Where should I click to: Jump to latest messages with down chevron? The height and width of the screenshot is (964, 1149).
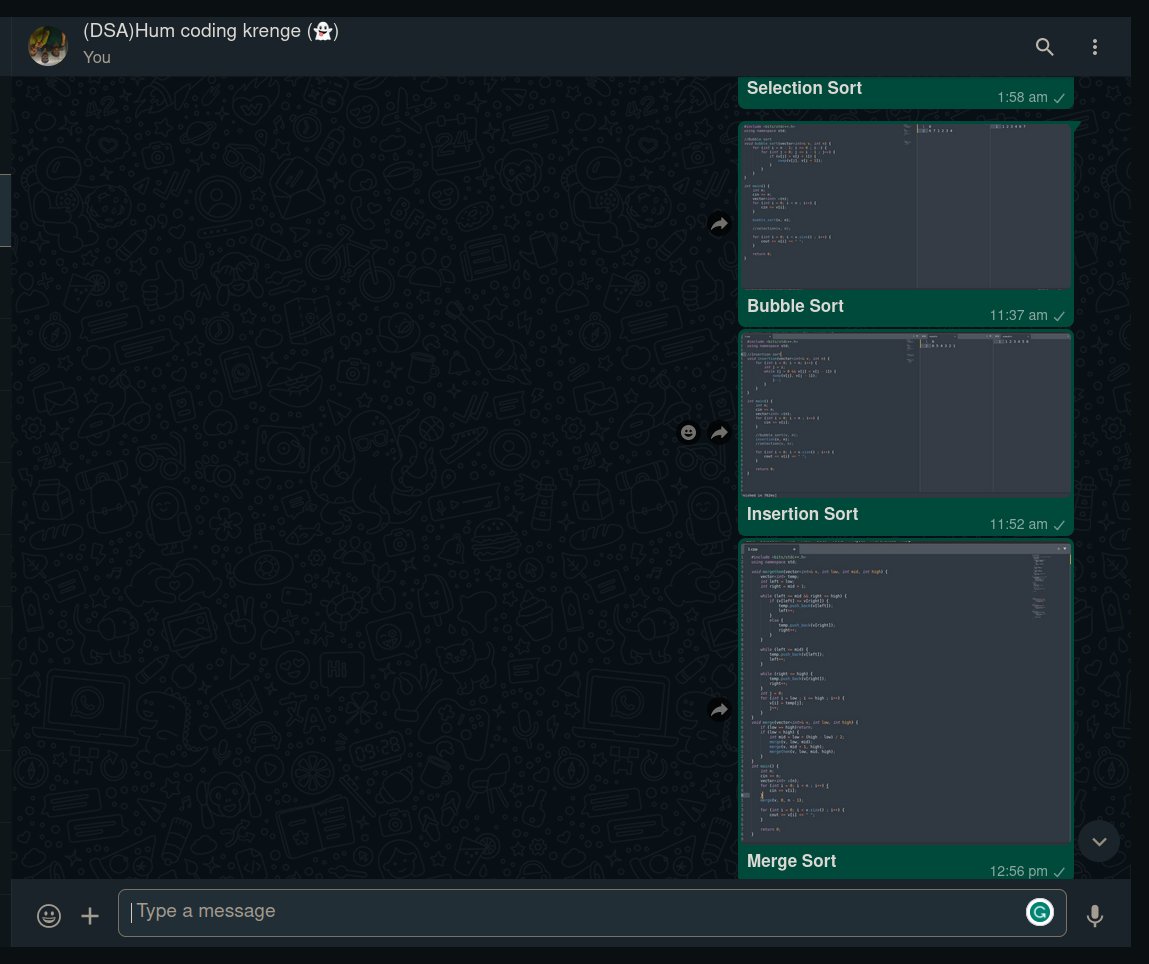click(x=1098, y=842)
